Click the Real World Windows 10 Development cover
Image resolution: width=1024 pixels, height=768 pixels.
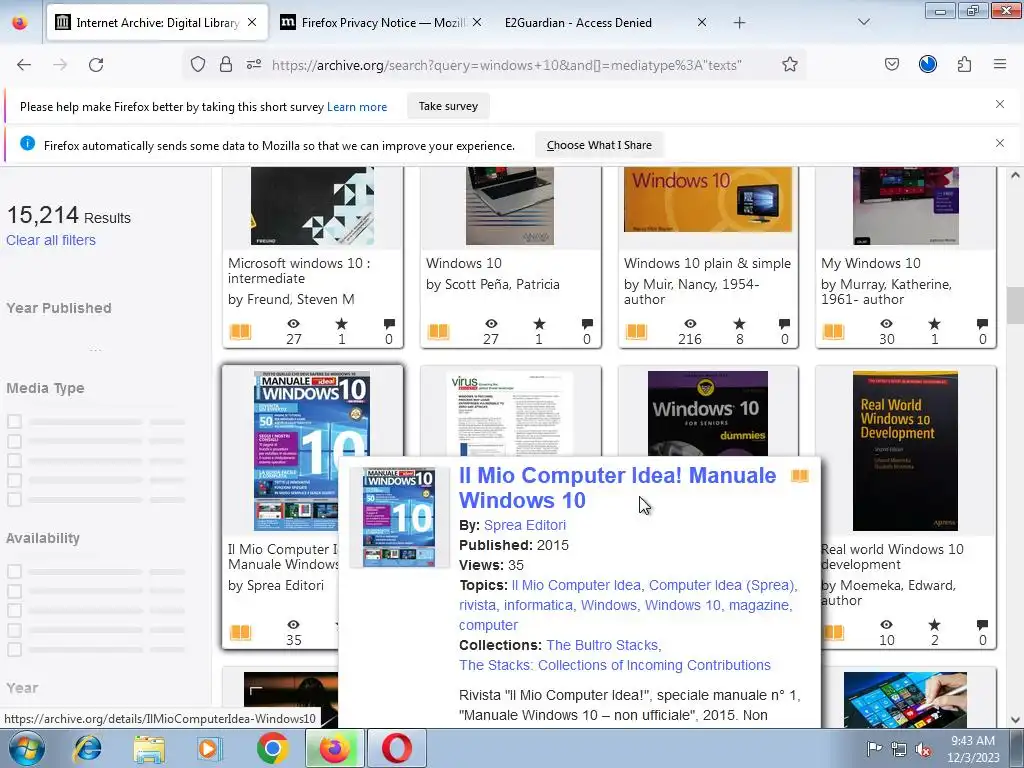point(905,451)
